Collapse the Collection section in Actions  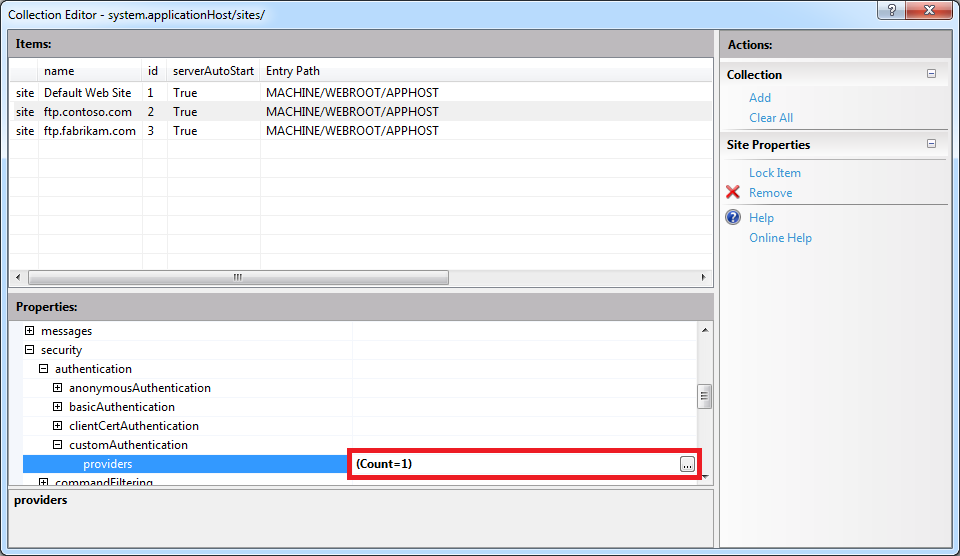(931, 74)
